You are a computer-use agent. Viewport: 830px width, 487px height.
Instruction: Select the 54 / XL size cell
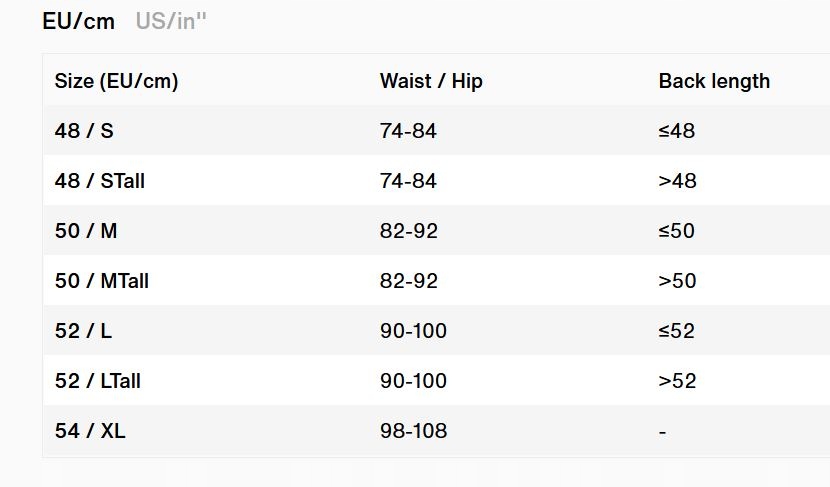[90, 431]
